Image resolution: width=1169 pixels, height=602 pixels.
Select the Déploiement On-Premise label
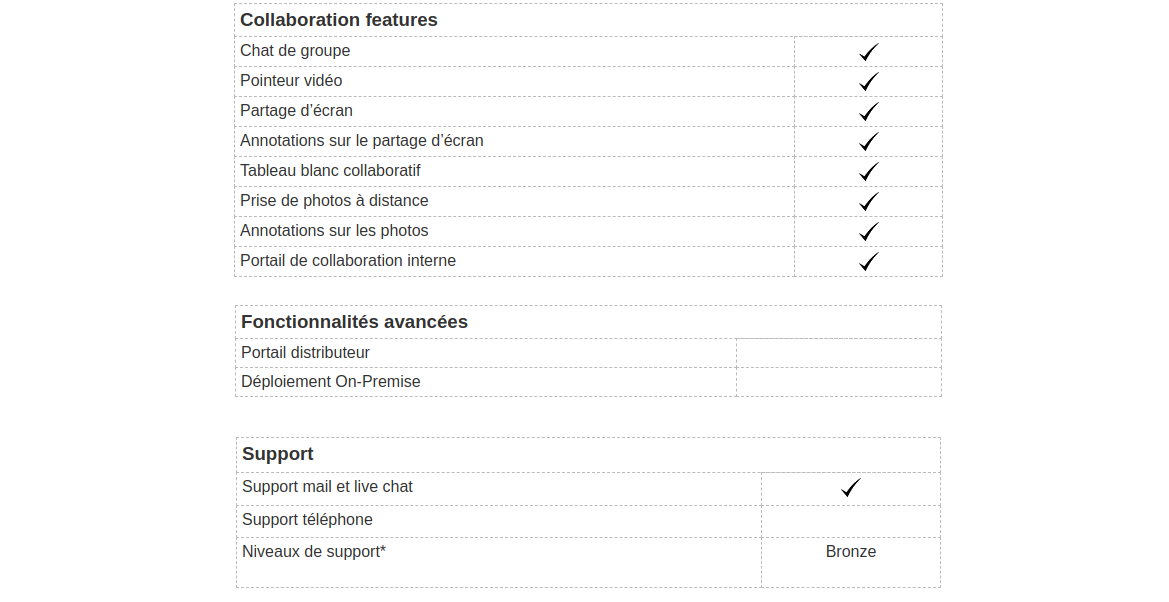pyautogui.click(x=330, y=382)
